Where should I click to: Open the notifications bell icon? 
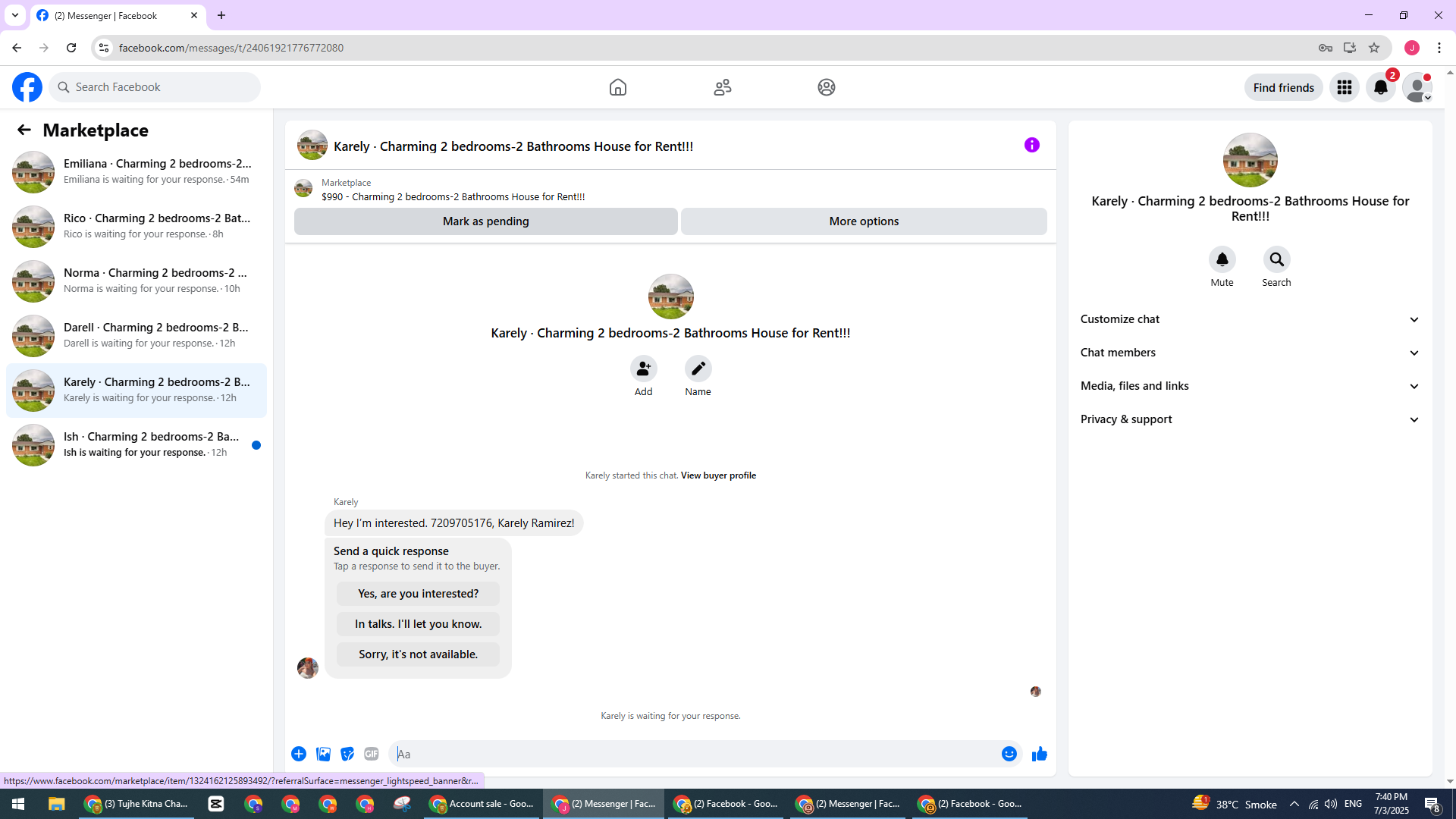(x=1380, y=87)
